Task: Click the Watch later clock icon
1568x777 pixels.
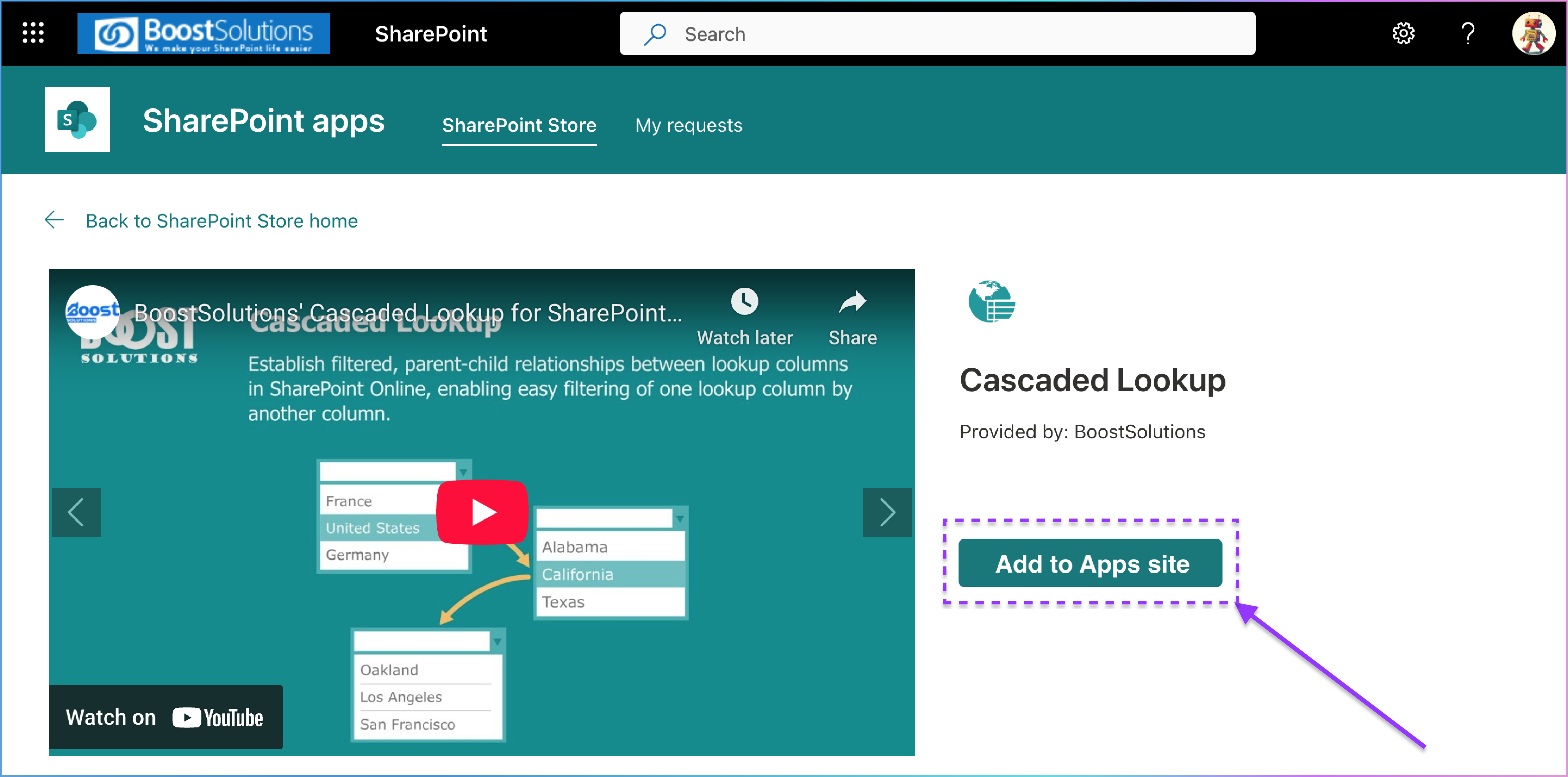Action: tap(744, 301)
